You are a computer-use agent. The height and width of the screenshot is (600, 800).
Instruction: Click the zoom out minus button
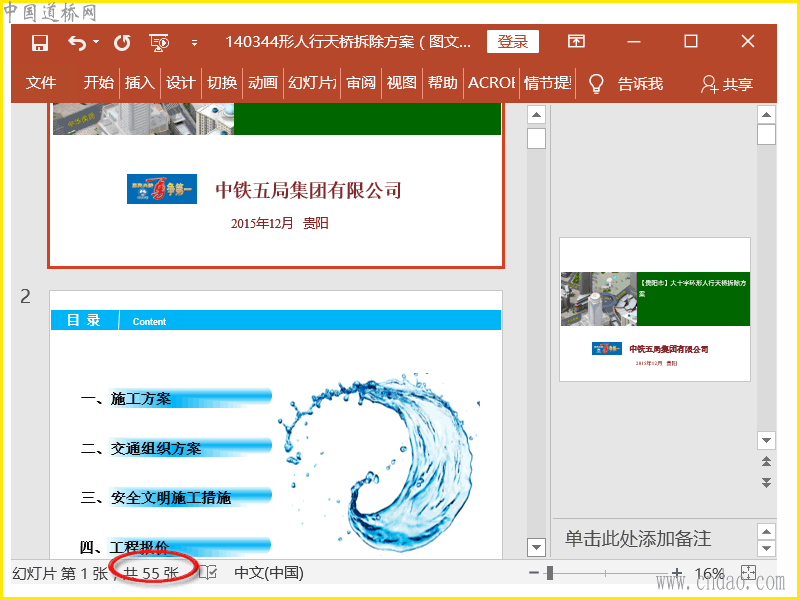[534, 573]
